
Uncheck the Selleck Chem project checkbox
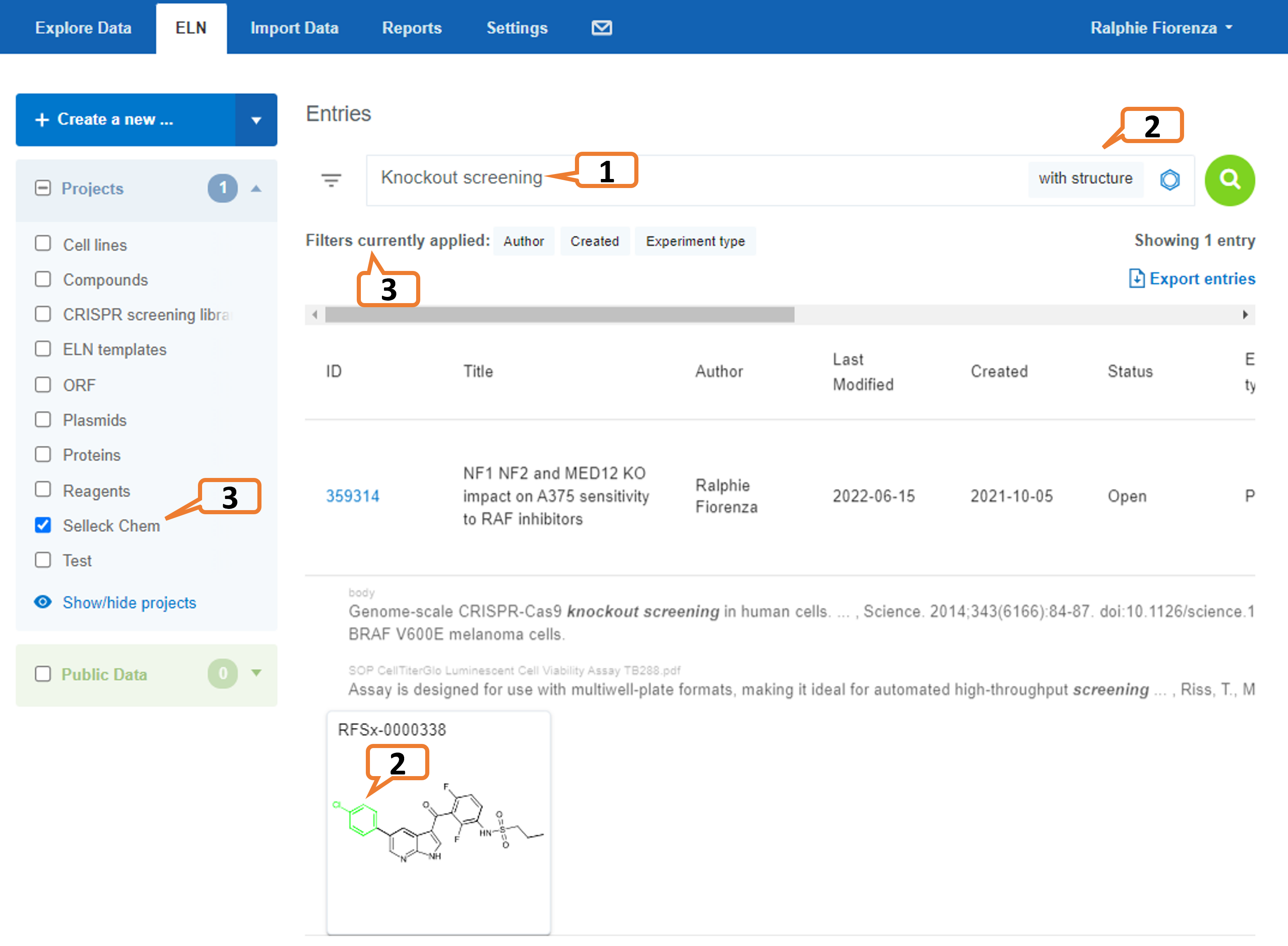click(43, 525)
